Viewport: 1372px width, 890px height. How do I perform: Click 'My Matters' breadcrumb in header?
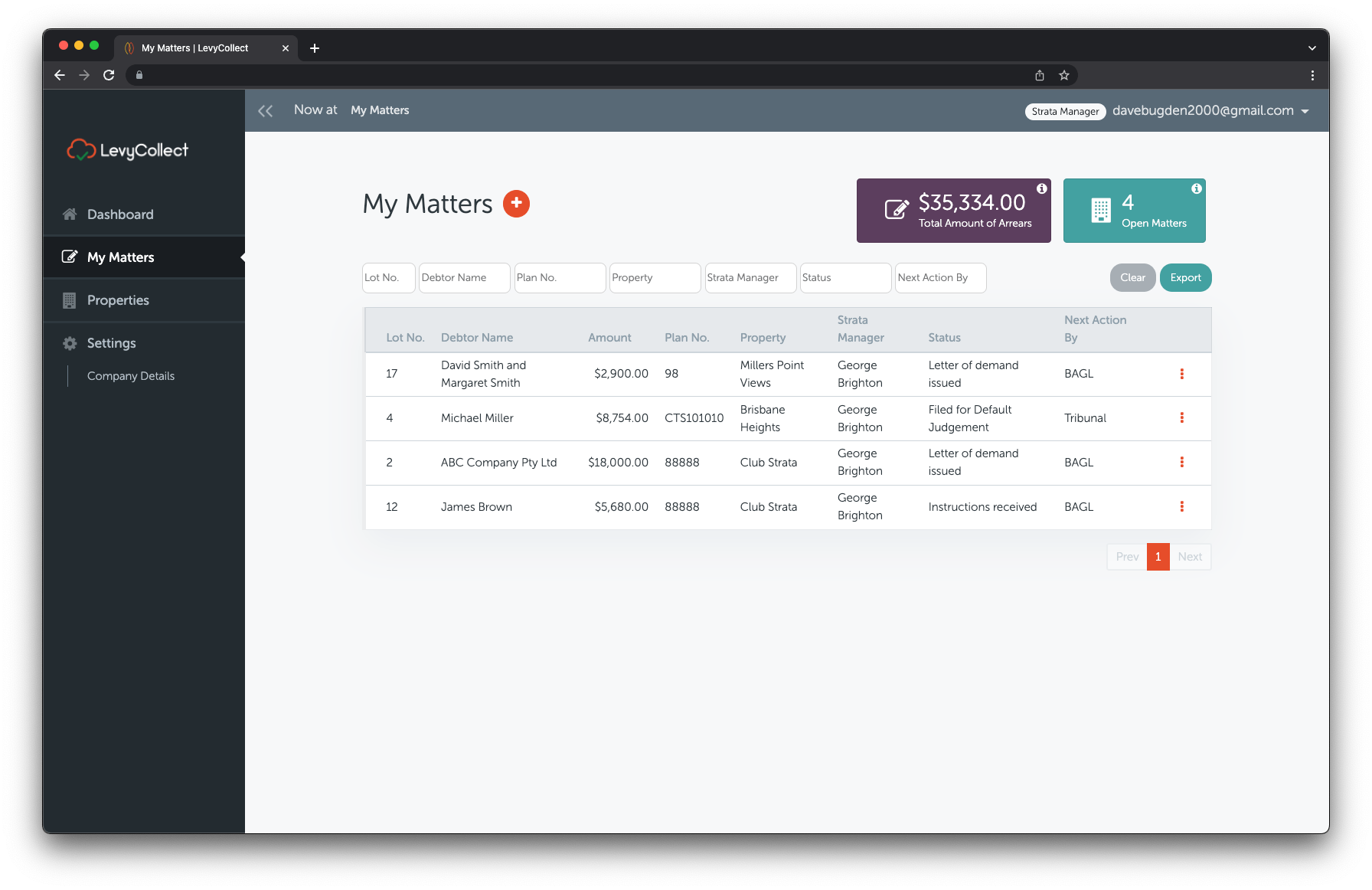click(x=380, y=110)
